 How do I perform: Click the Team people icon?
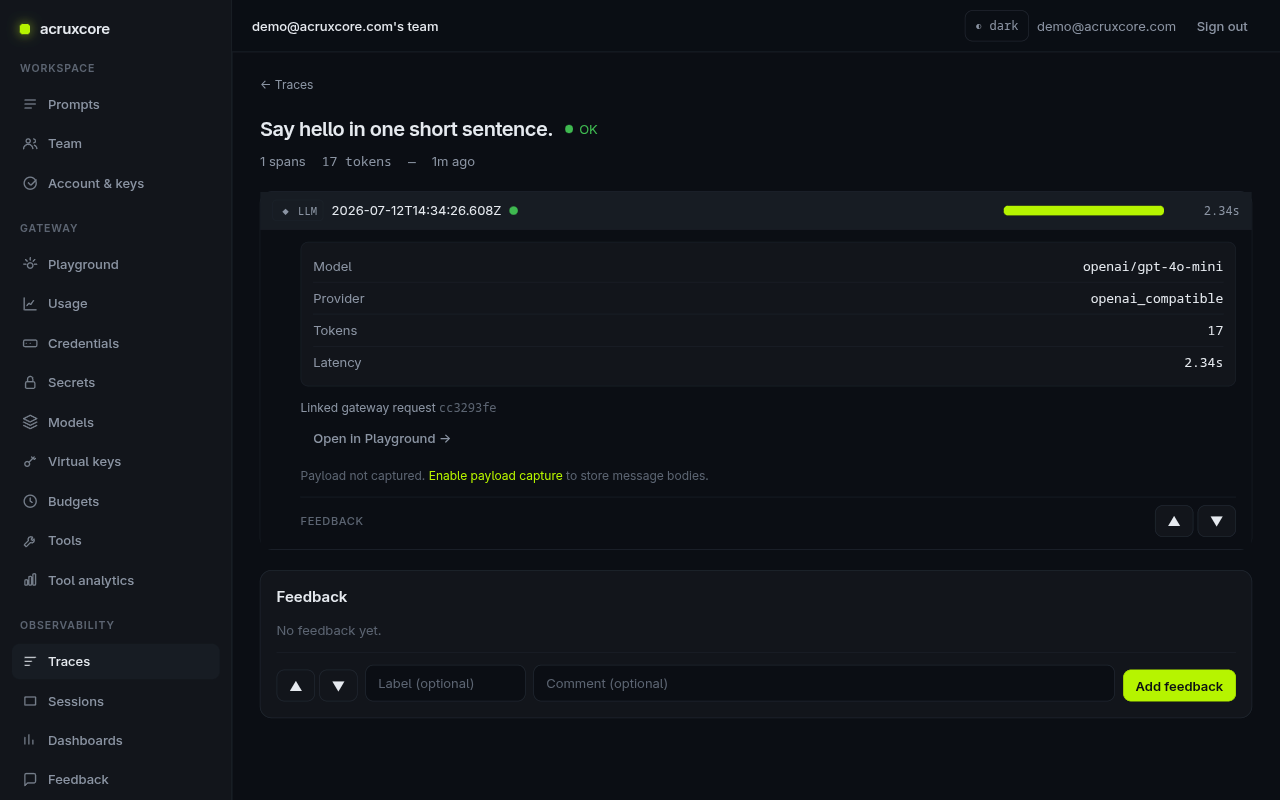(30, 143)
